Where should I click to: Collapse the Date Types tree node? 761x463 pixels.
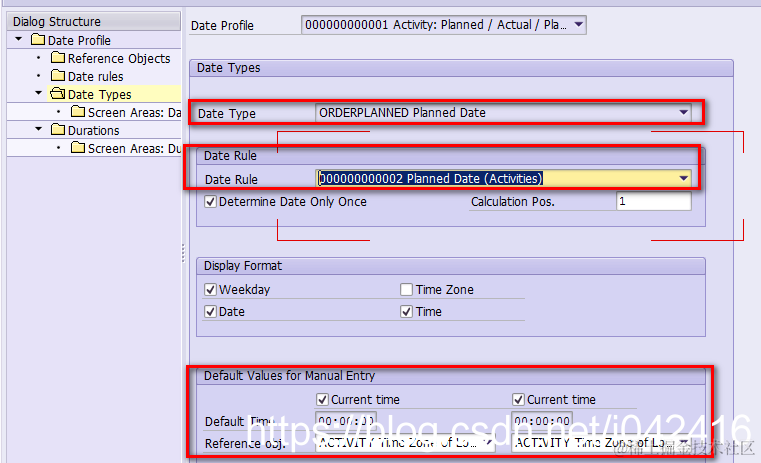tap(39, 93)
